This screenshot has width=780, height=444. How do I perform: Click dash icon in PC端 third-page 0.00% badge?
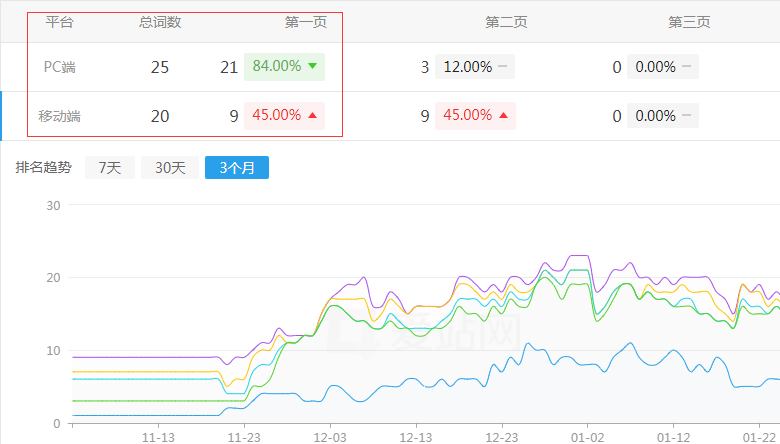pyautogui.click(x=687, y=68)
